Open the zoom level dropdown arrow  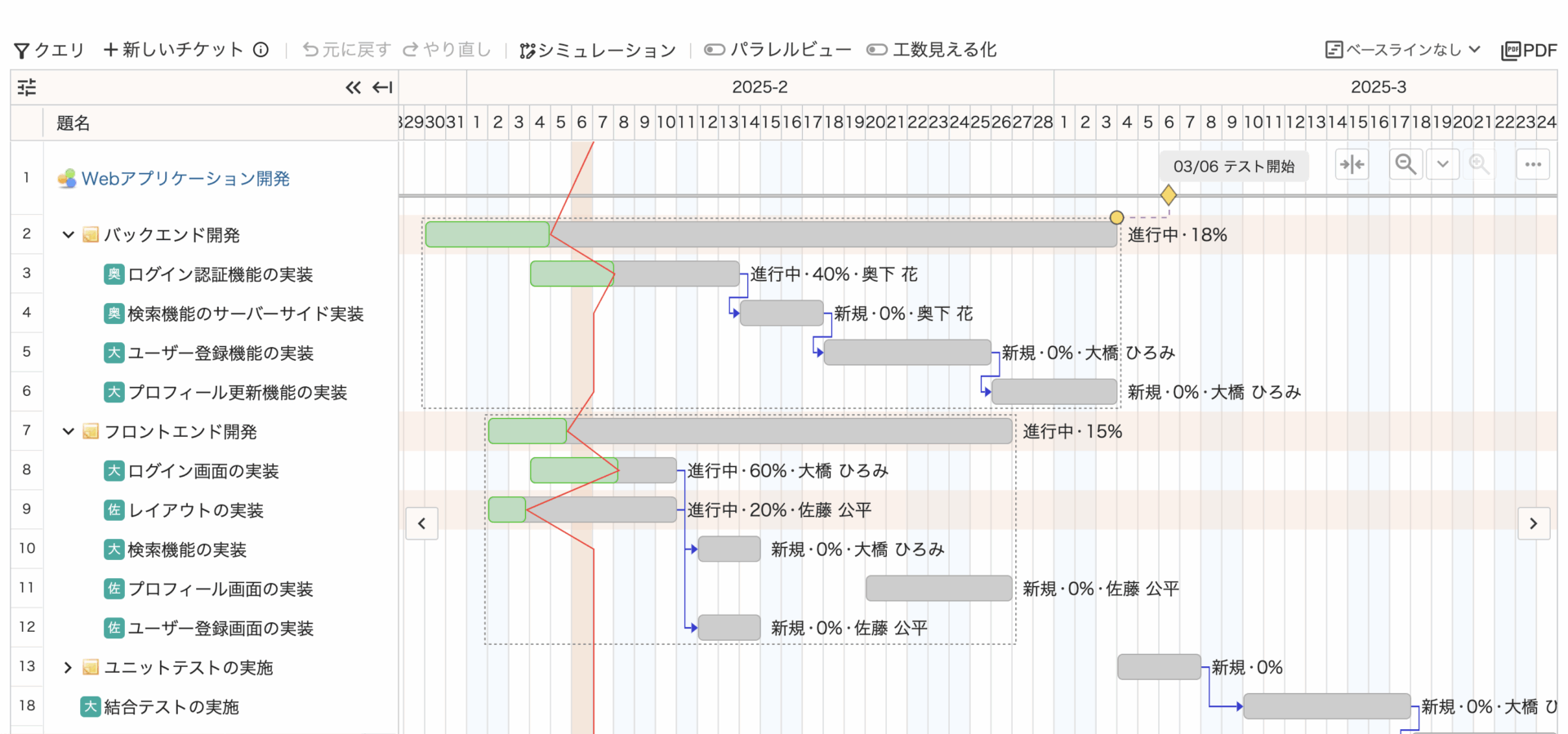pos(1443,164)
